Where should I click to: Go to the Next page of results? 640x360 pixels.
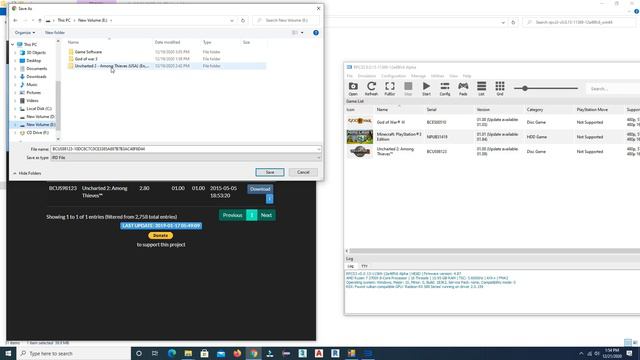(x=266, y=215)
